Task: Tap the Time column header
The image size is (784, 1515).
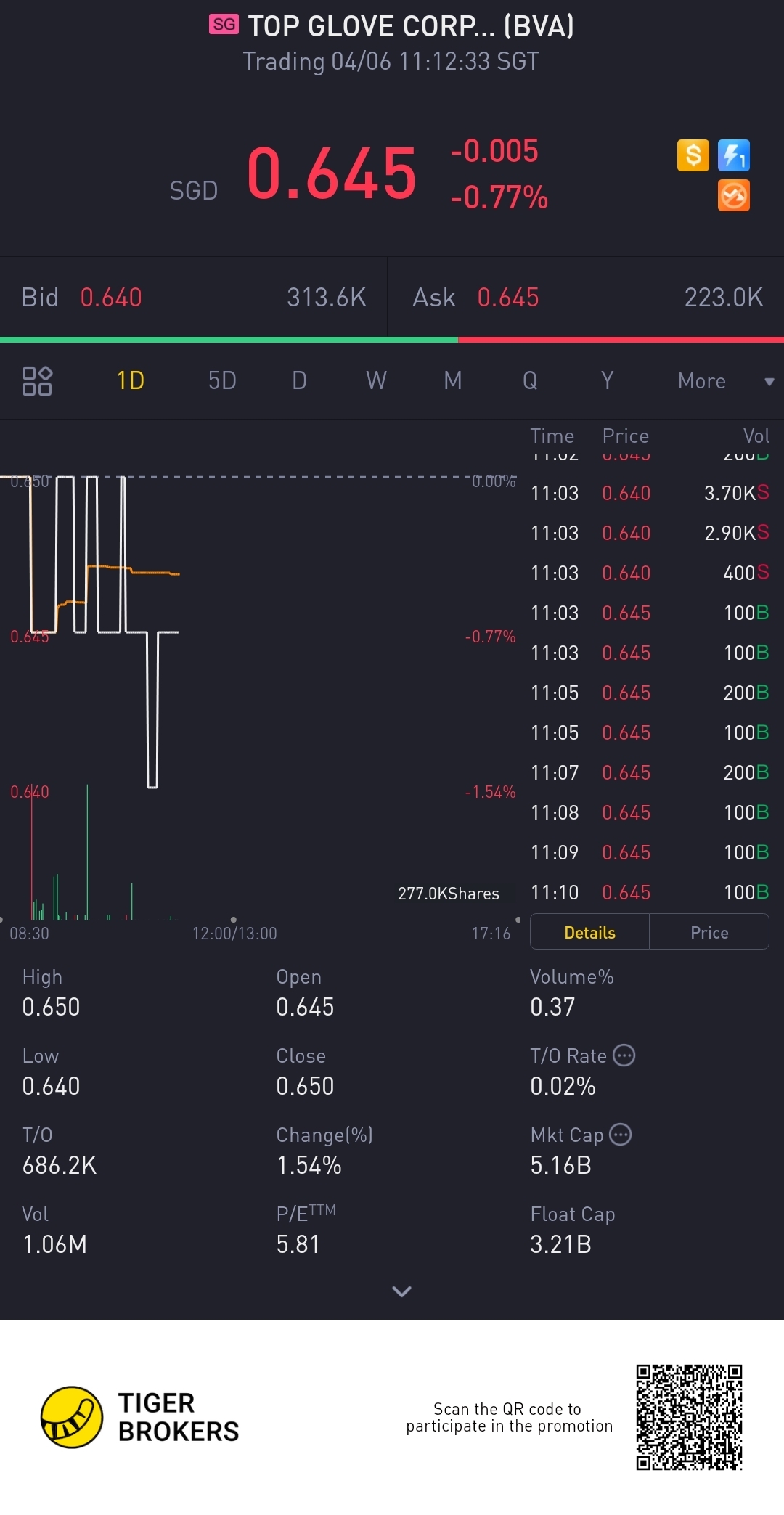Action: (552, 436)
